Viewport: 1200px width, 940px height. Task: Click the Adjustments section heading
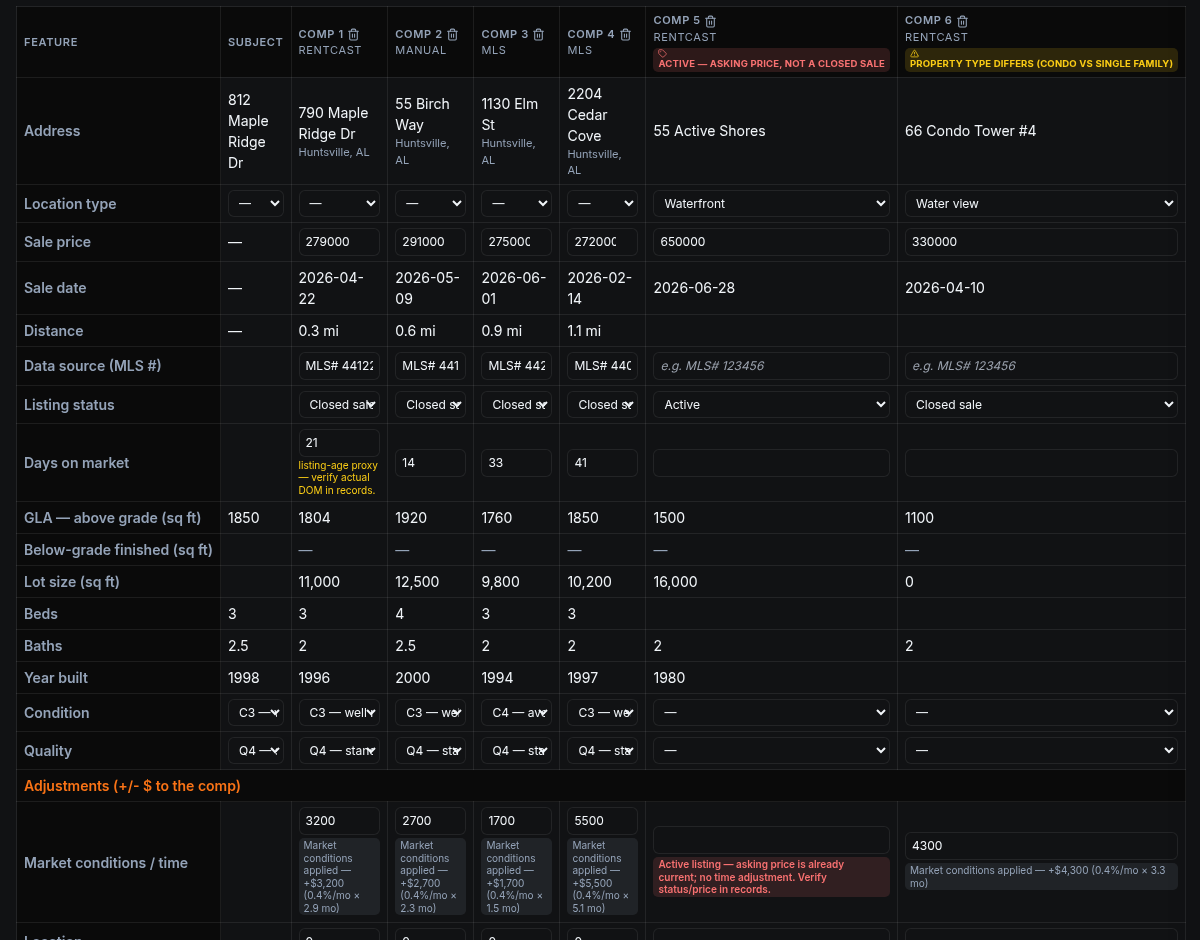point(132,786)
